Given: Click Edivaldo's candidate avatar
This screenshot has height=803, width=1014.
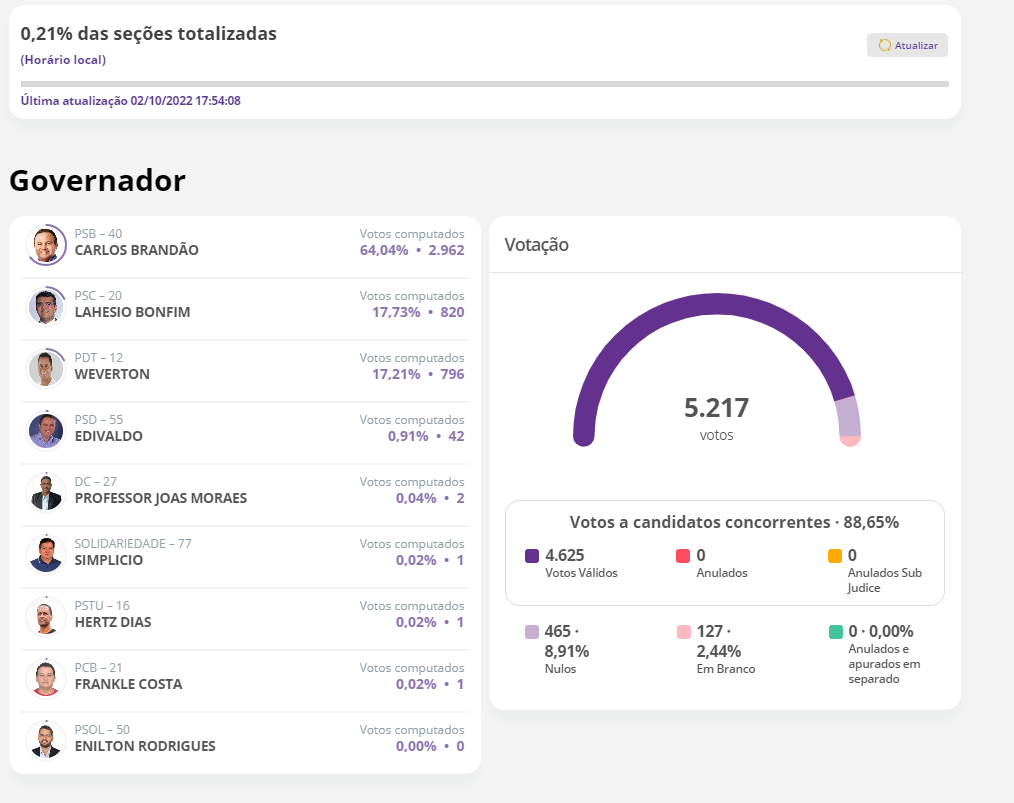Looking at the screenshot, I should click(x=46, y=430).
